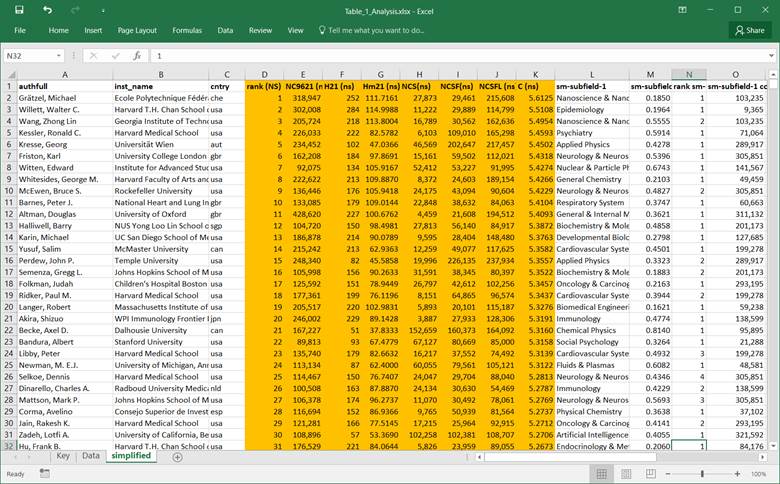Viewport: 780px width, 484px height.
Task: Click into the formula bar showing 1
Action: (458, 56)
